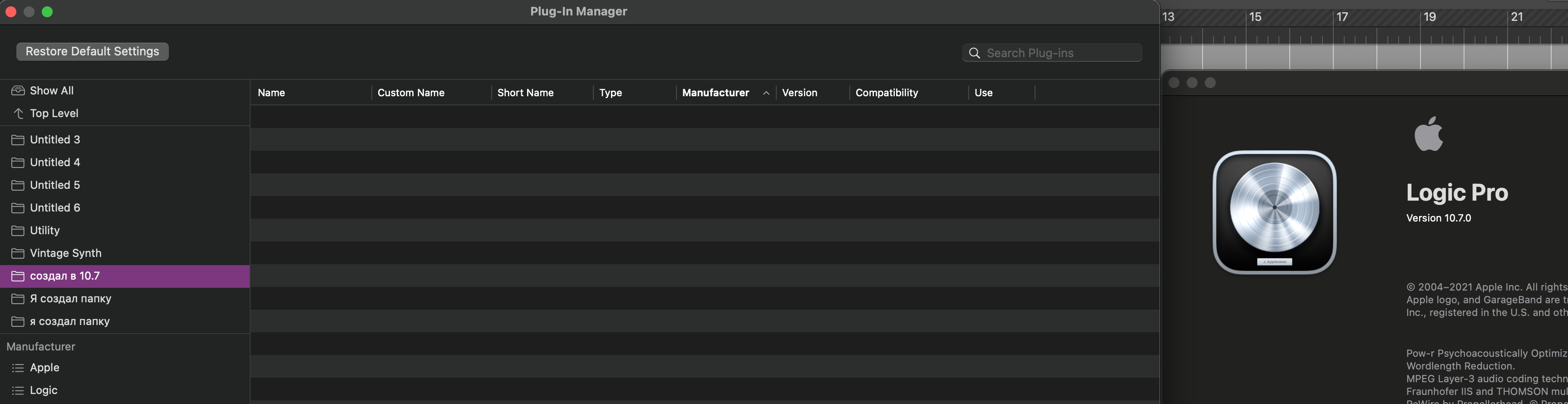
Task: Select the Untitled 5 folder
Action: coord(55,185)
